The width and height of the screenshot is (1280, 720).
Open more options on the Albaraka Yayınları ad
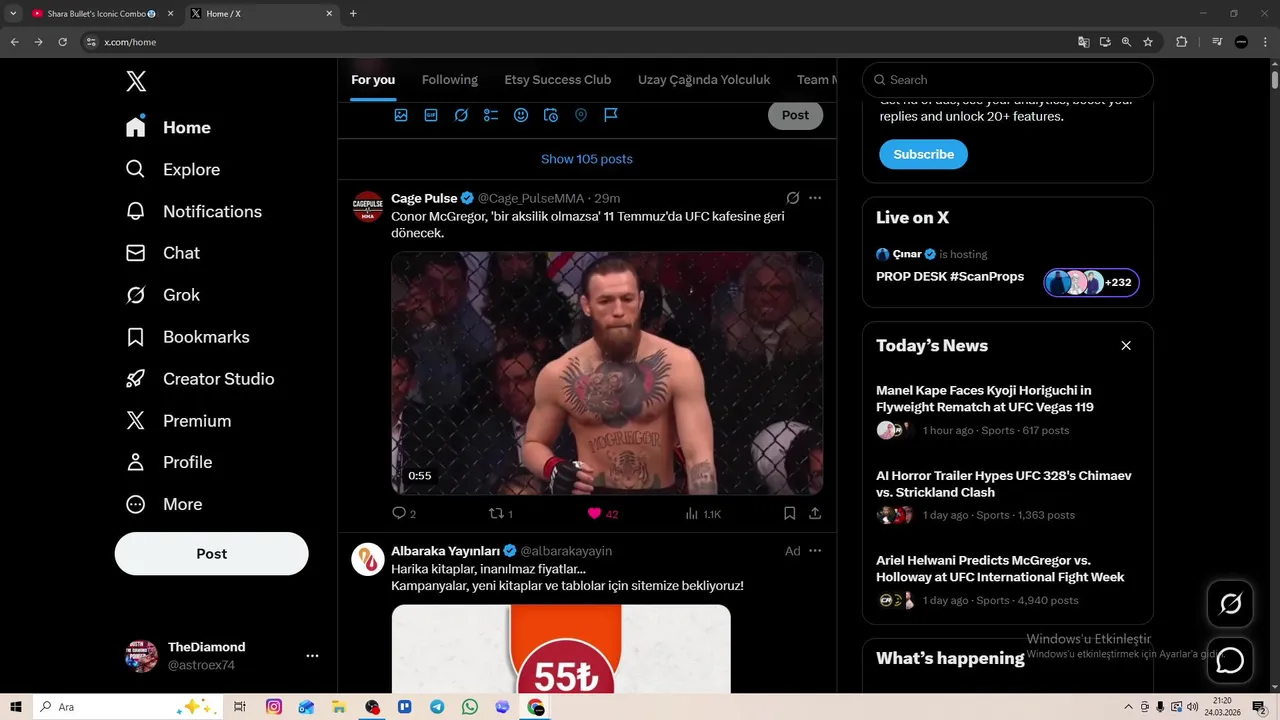click(x=815, y=551)
